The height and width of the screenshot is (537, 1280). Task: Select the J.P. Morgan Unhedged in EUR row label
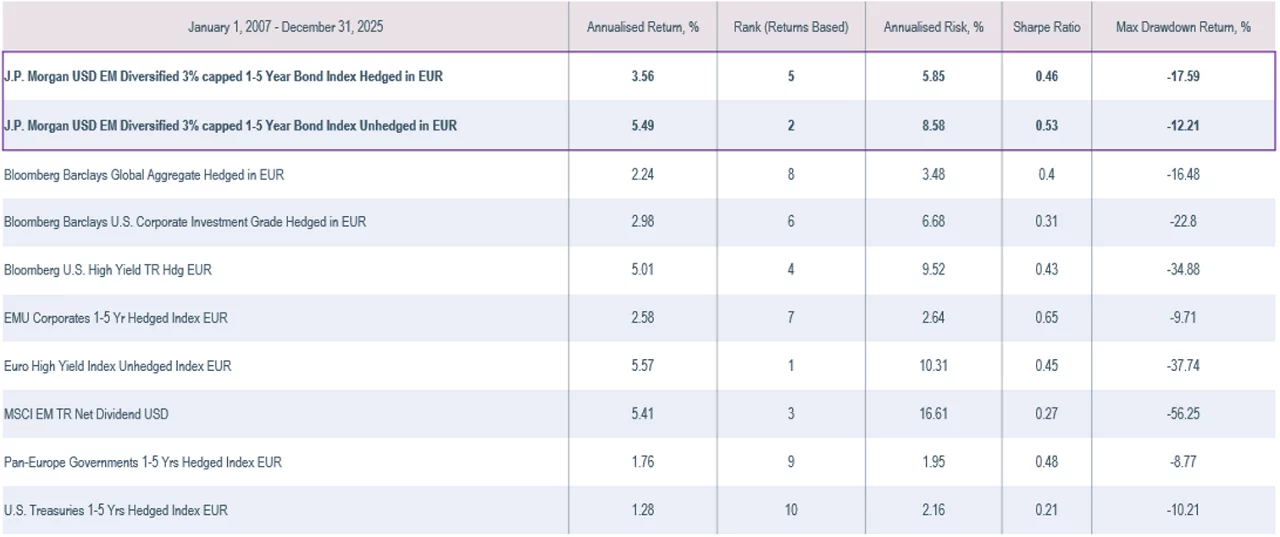click(x=230, y=126)
